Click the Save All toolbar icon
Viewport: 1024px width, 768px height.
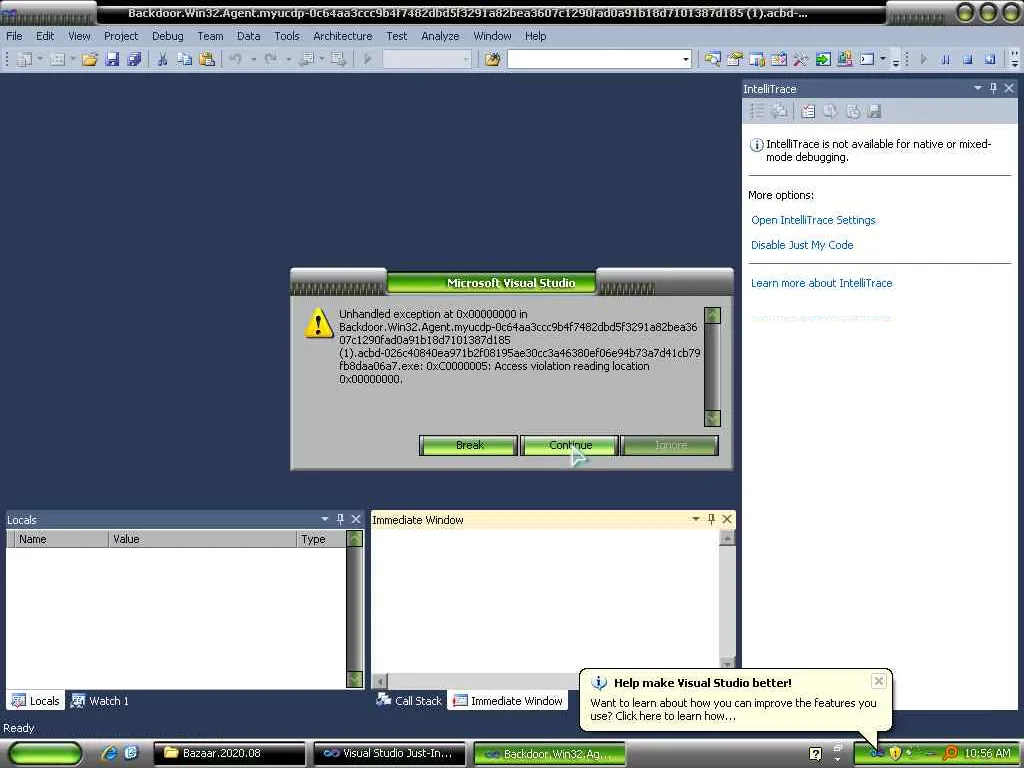click(134, 59)
